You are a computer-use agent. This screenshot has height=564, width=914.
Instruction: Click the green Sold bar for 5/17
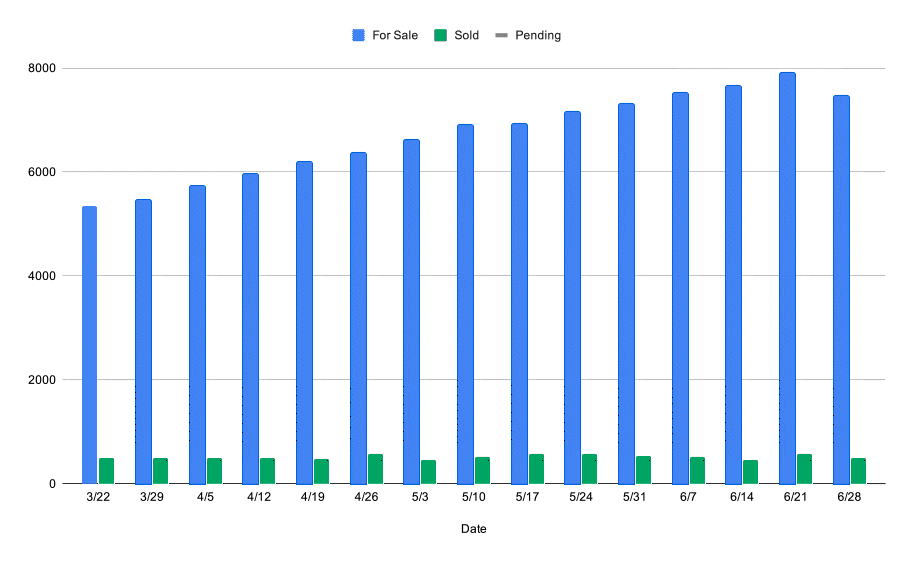(x=536, y=469)
